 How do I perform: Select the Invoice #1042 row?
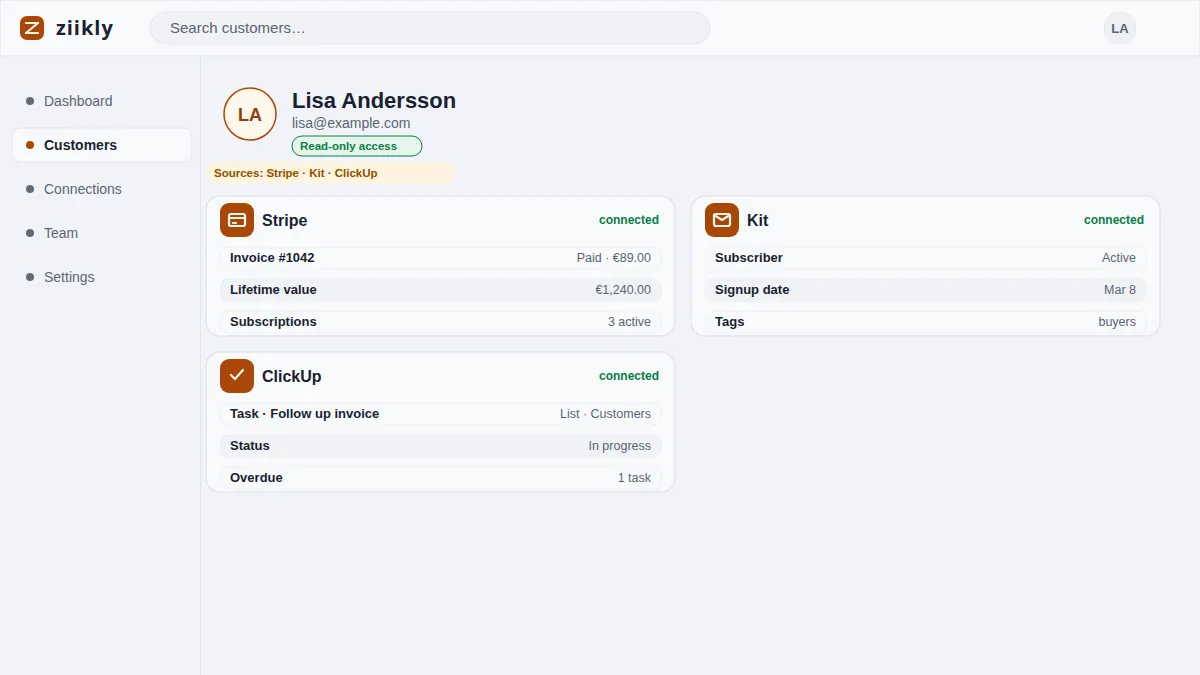coord(440,258)
